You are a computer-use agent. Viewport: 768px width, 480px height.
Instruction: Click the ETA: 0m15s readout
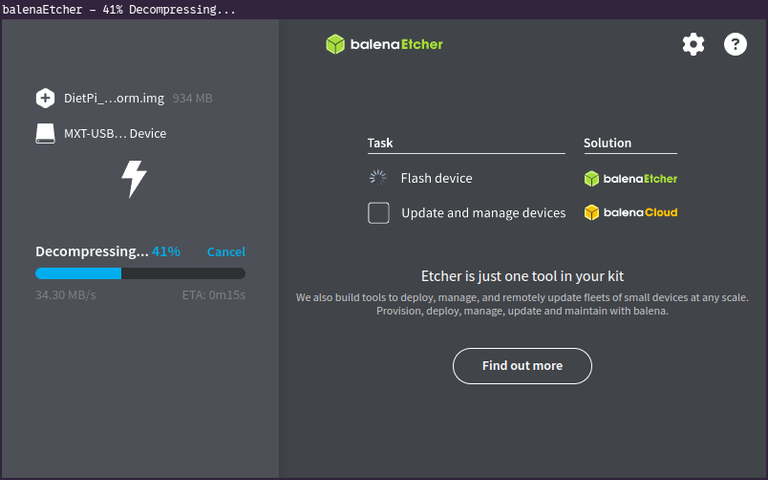click(x=214, y=295)
